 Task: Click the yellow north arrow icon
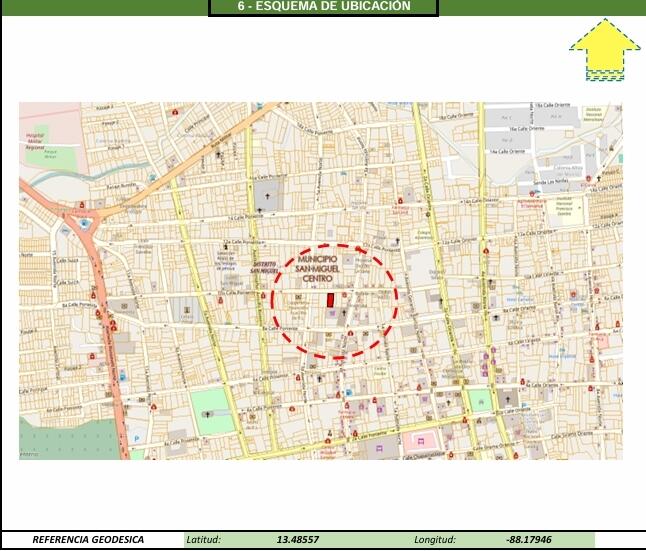(604, 48)
